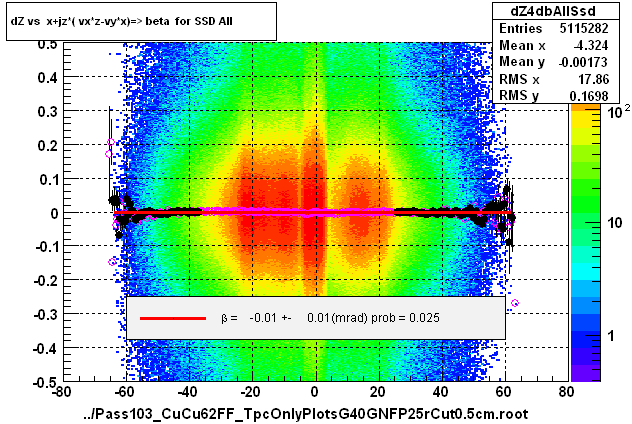Click palette axis label 10 squared
Screen dimensions: 632x424
pos(617,112)
